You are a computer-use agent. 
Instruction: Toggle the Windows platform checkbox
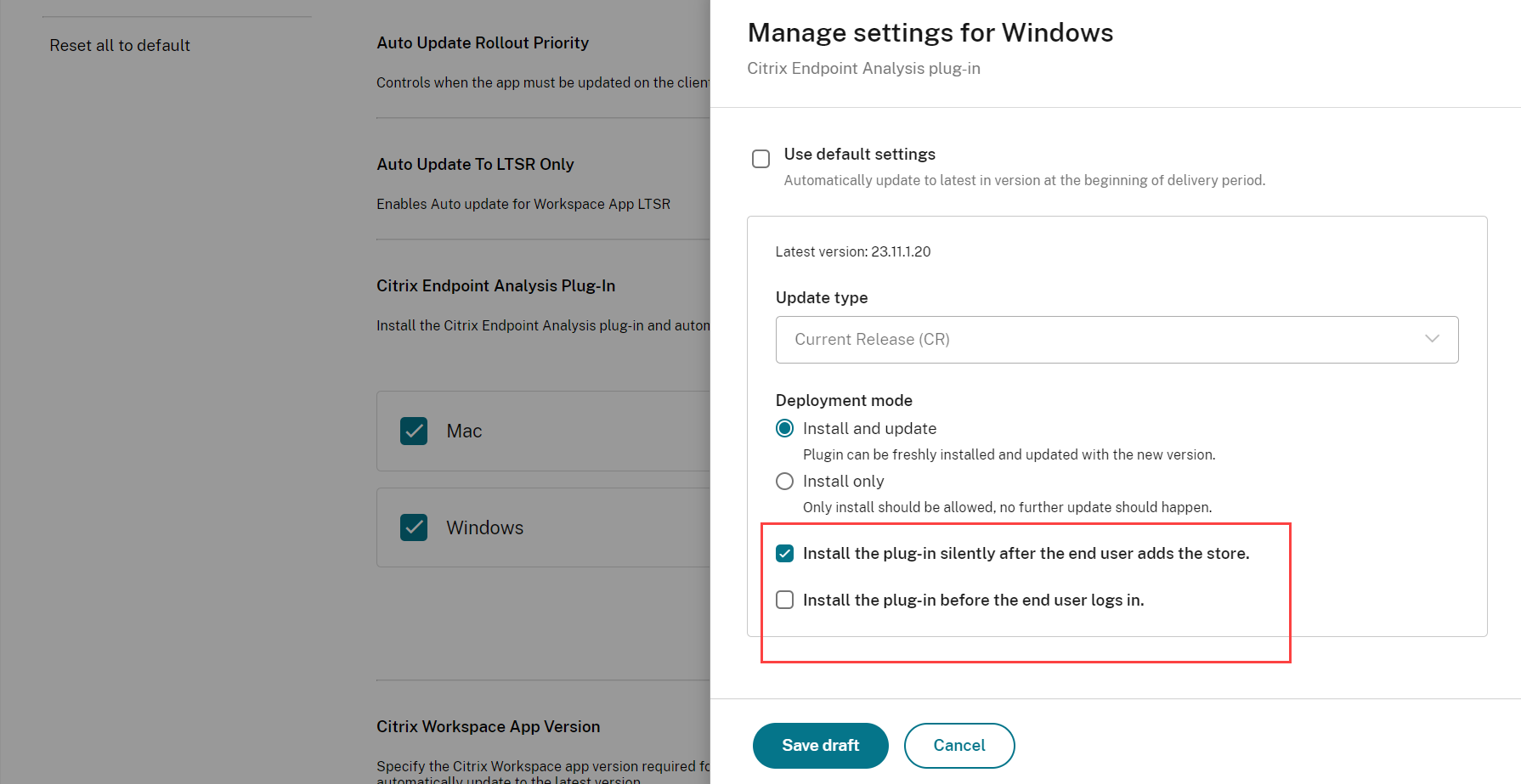click(414, 527)
